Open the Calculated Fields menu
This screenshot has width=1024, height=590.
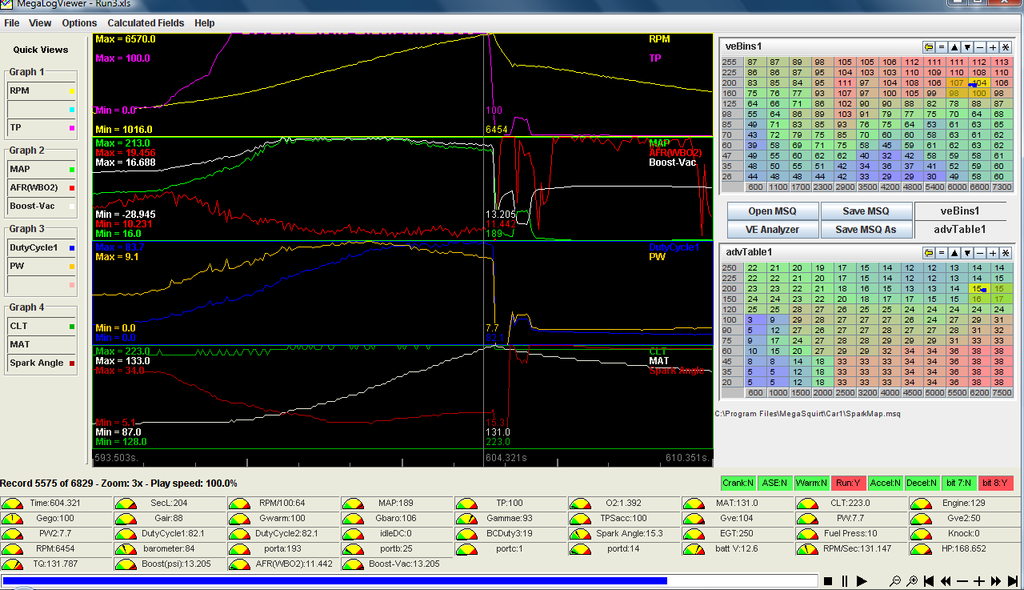click(145, 22)
